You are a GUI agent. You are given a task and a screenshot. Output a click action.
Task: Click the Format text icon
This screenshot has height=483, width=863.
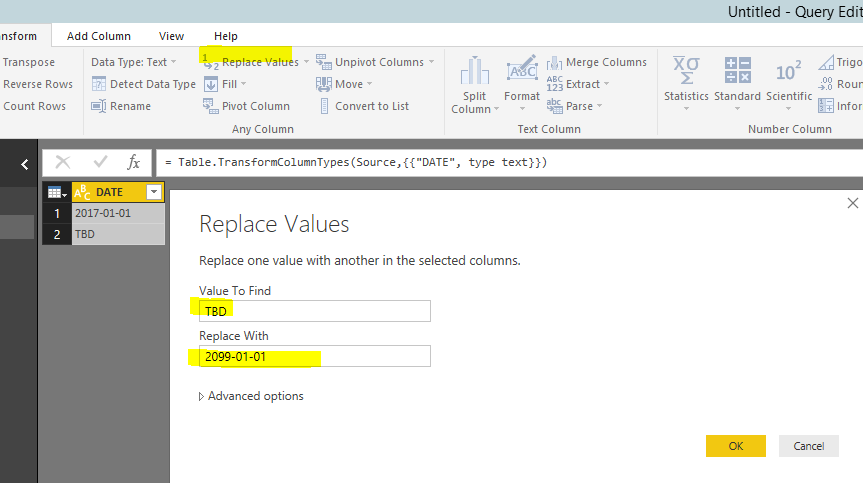(522, 69)
